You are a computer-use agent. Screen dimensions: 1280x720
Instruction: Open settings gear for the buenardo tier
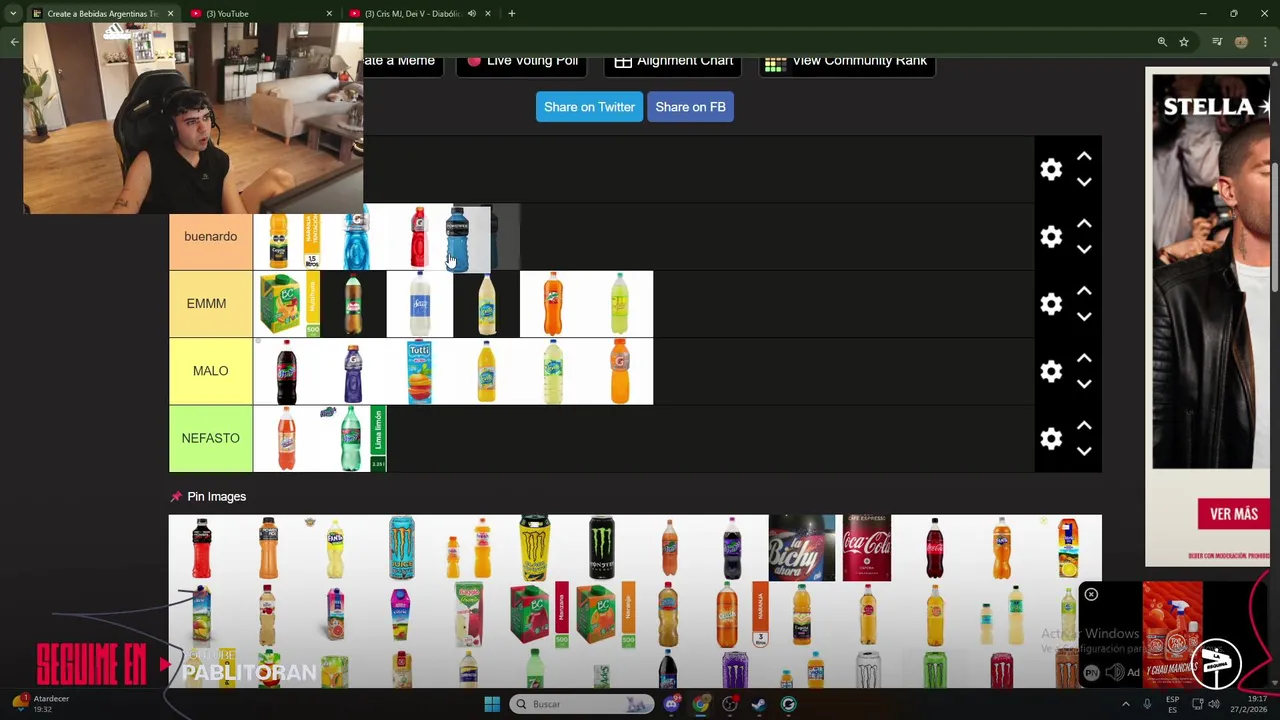pyautogui.click(x=1051, y=237)
